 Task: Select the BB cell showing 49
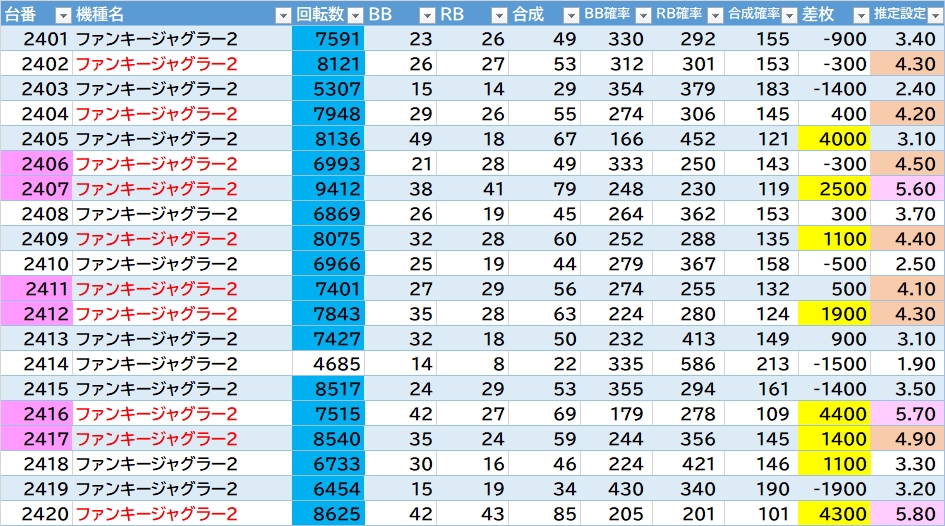[401, 139]
